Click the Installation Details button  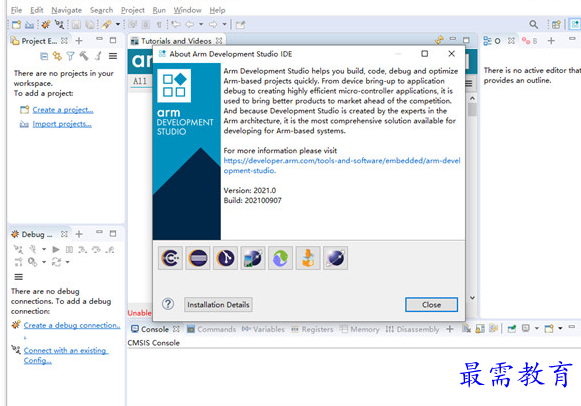click(x=218, y=304)
